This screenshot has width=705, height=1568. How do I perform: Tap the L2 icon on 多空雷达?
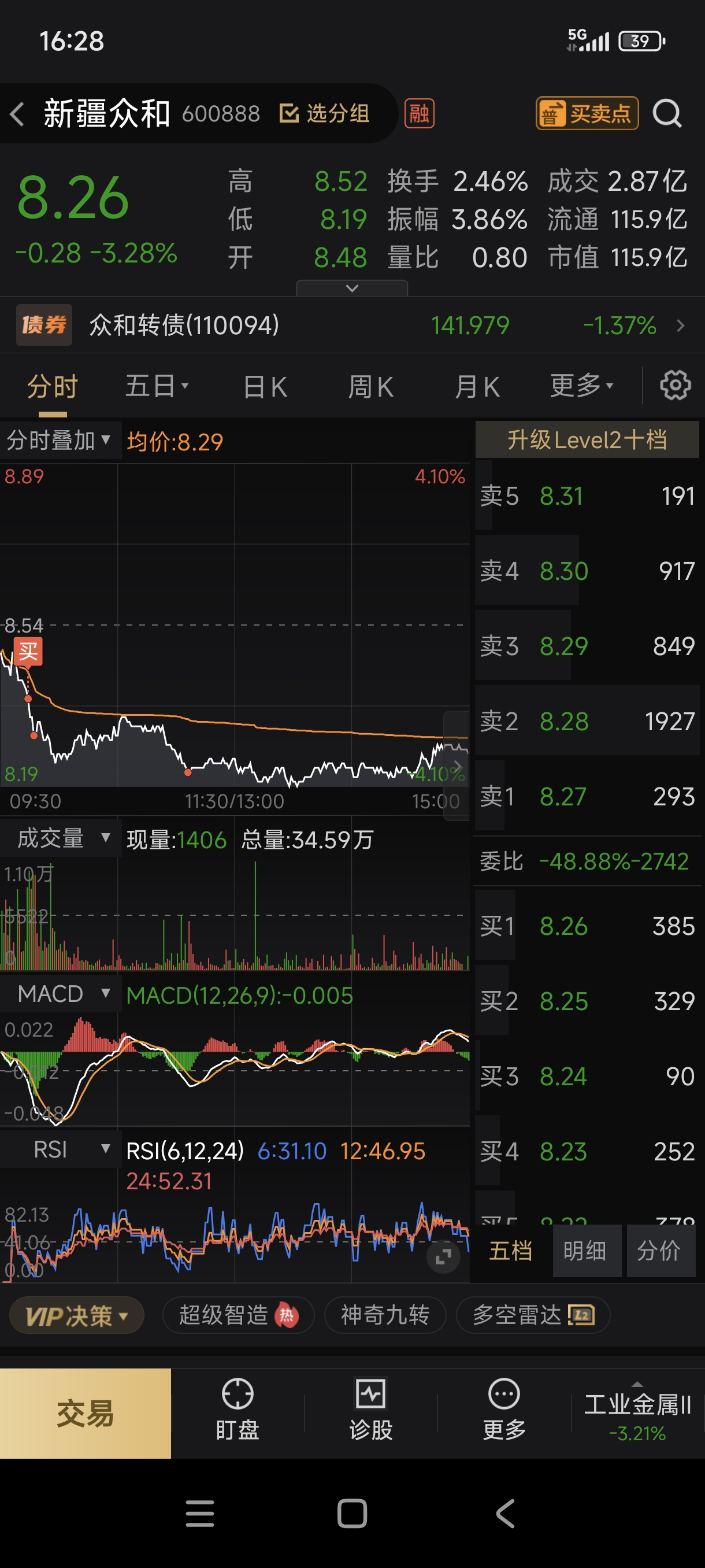[x=581, y=1315]
